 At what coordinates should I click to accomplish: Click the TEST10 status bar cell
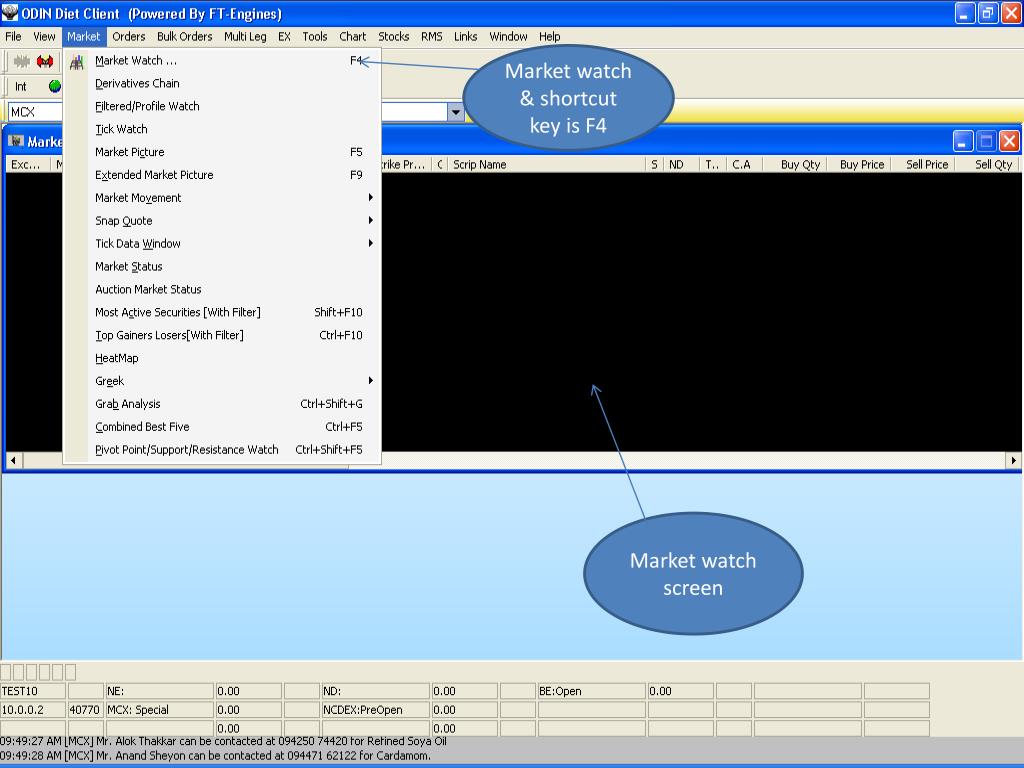coord(33,691)
